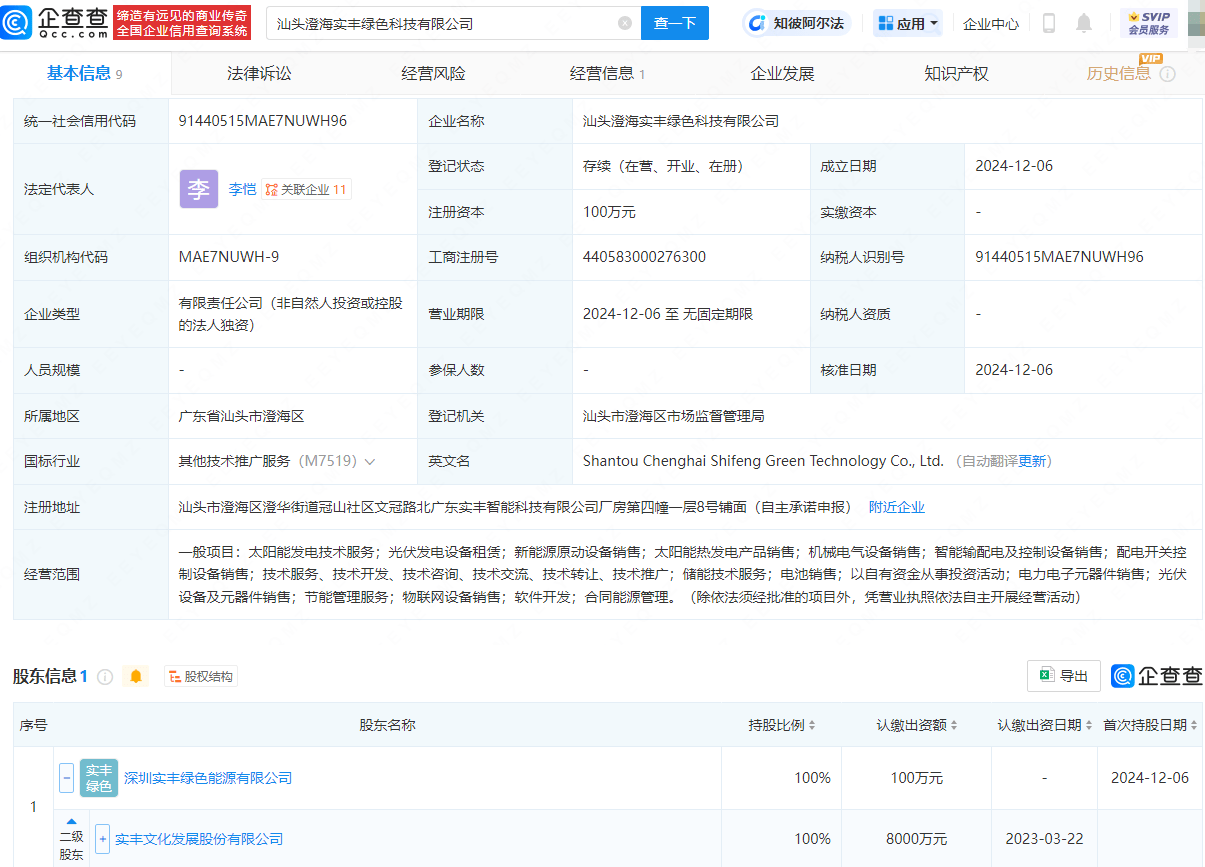The image size is (1205, 867).
Task: Open 实丰文化发展股份有限公司 link
Action: [199, 839]
